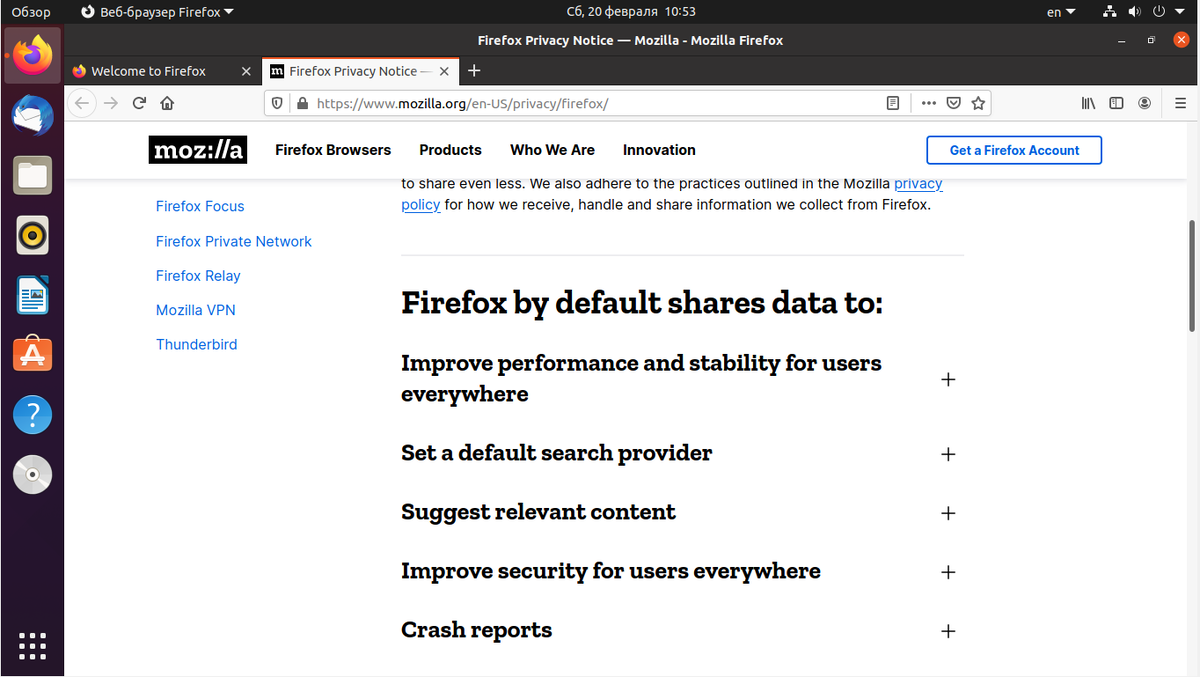
Task: Open Who We Are menu
Action: point(552,150)
